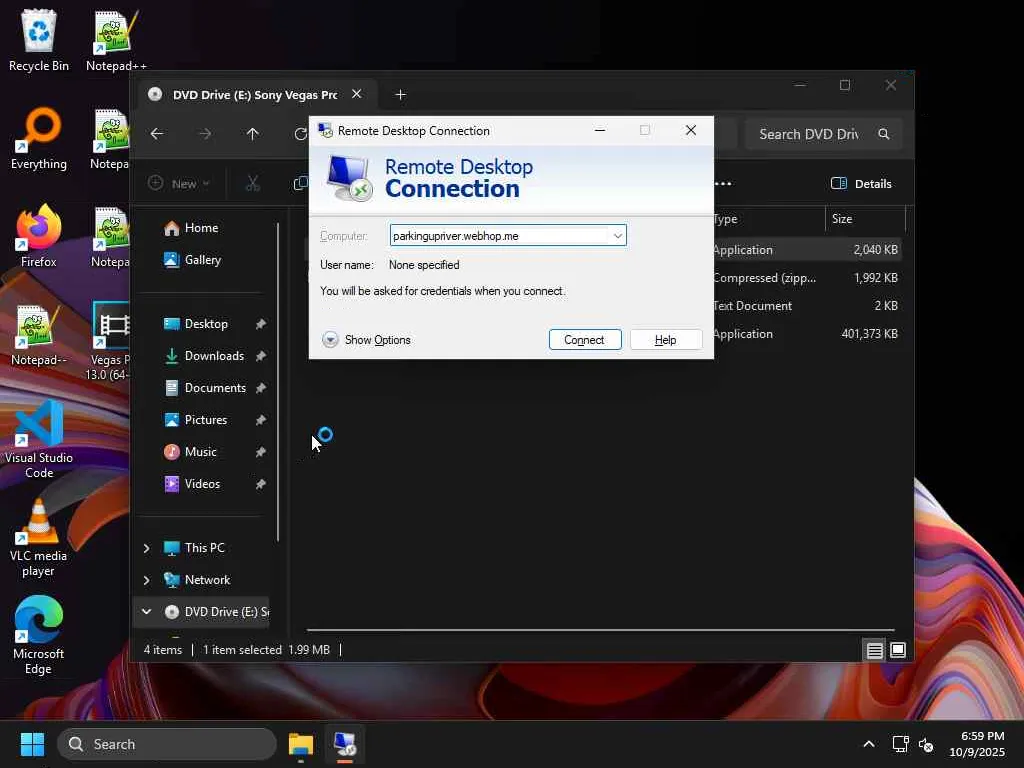Open pinned Downloads folder in sidebar

206,356
